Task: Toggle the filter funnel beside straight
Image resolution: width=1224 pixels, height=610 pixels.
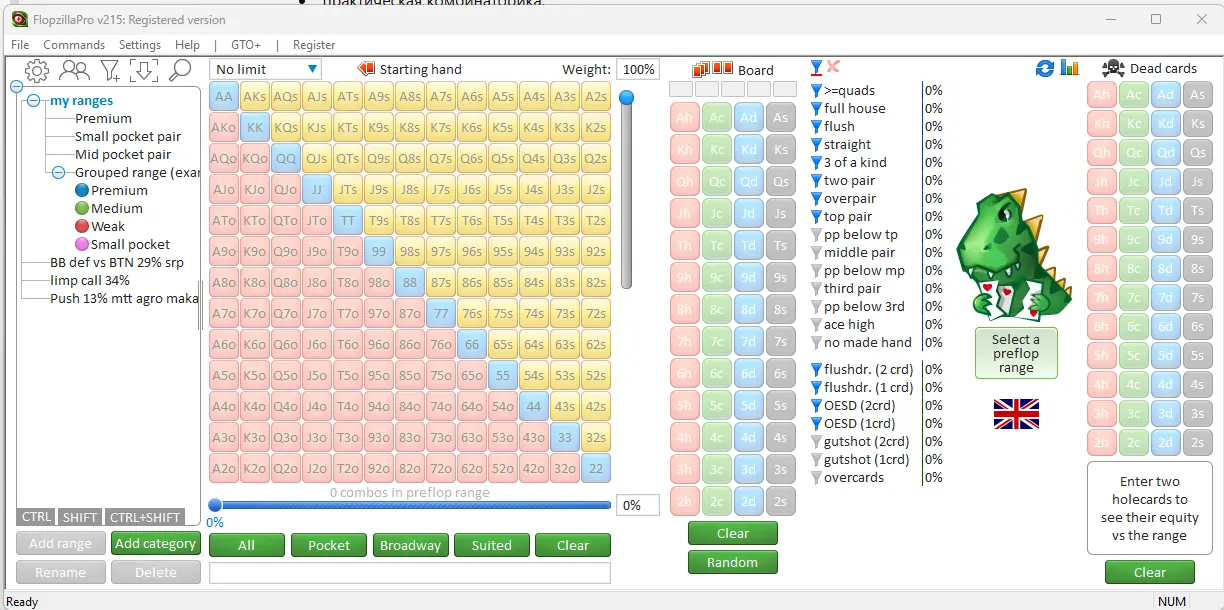Action: pos(816,145)
